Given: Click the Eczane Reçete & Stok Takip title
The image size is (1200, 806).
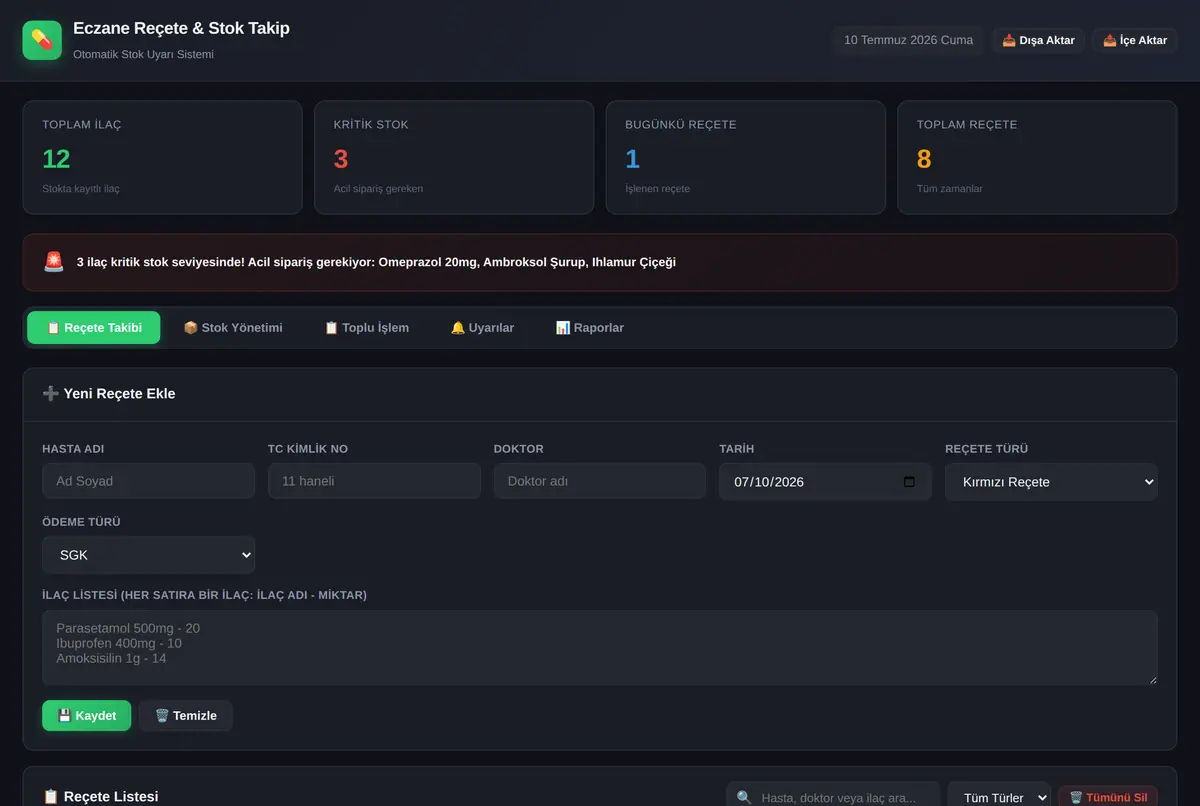Looking at the screenshot, I should pos(181,28).
